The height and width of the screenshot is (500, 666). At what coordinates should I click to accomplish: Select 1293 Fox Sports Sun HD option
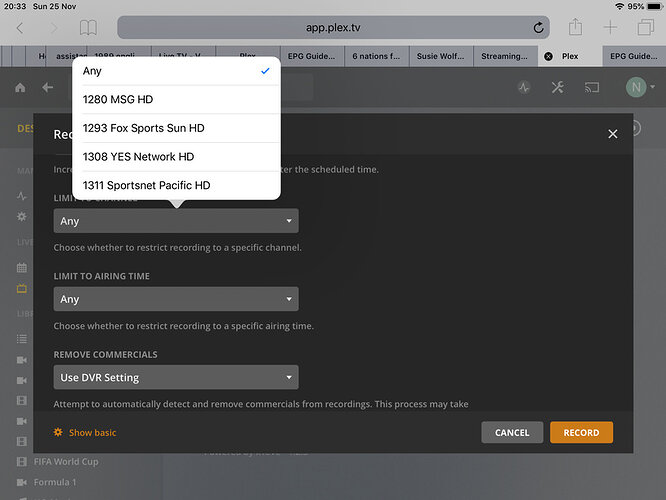point(176,128)
